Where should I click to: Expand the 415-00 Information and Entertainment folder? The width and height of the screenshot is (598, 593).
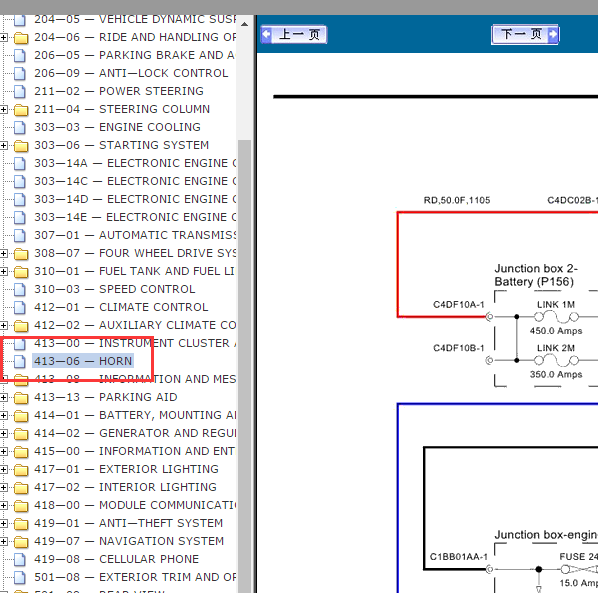pyautogui.click(x=3, y=451)
